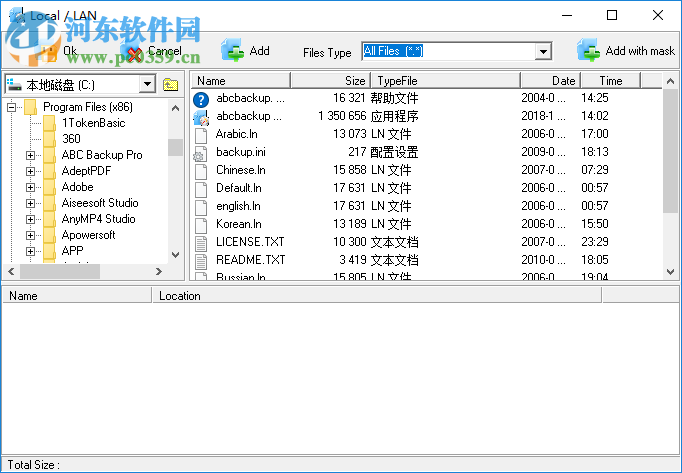The height and width of the screenshot is (473, 682).
Task: Click the All Files (*.*) input field
Action: [448, 51]
